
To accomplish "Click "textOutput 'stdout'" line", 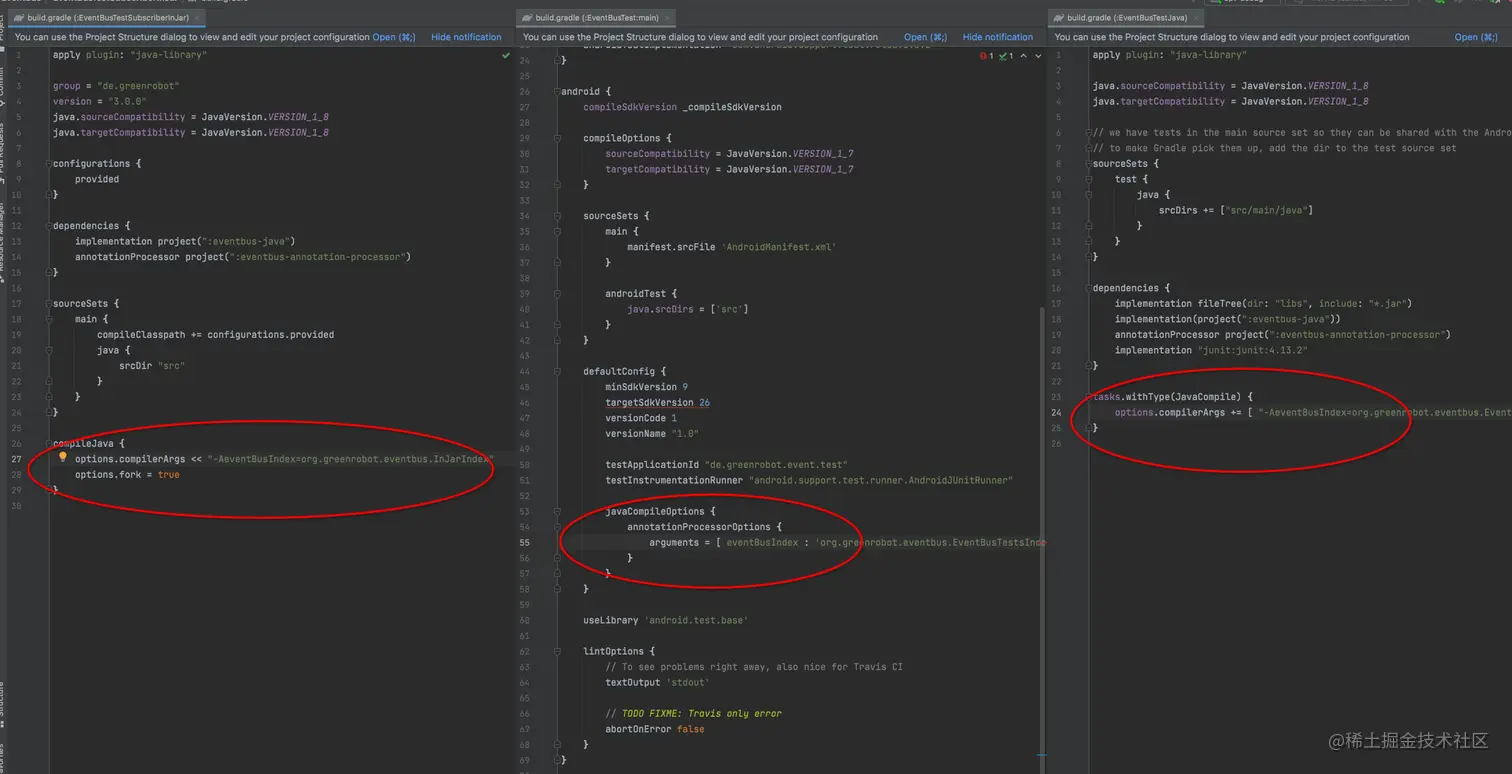I will tap(657, 682).
